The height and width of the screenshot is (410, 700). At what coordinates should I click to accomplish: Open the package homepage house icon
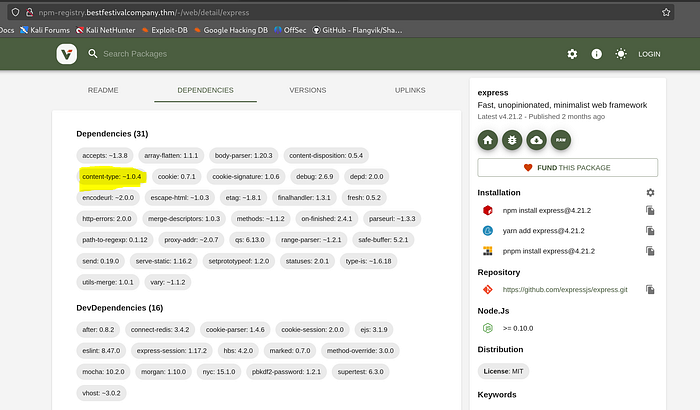point(488,140)
